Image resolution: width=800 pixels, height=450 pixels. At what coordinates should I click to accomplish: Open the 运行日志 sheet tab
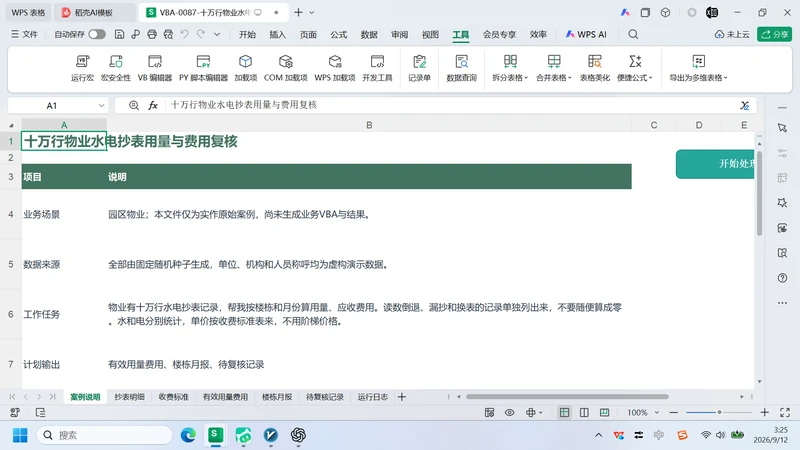372,396
